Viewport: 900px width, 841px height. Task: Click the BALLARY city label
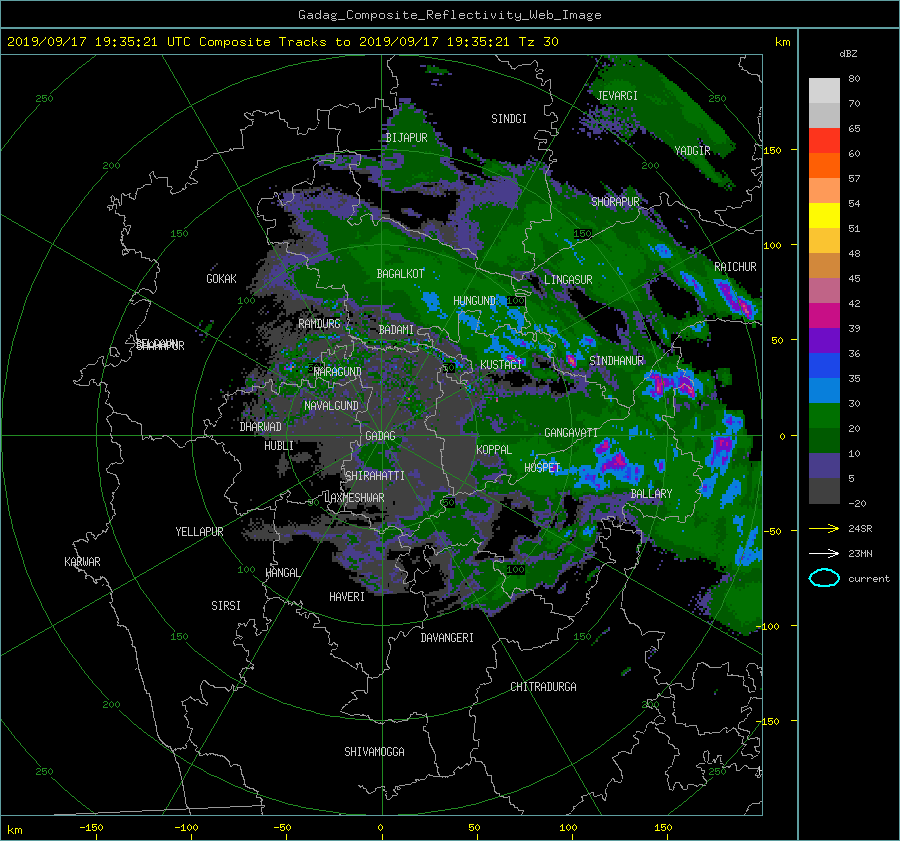tap(651, 494)
